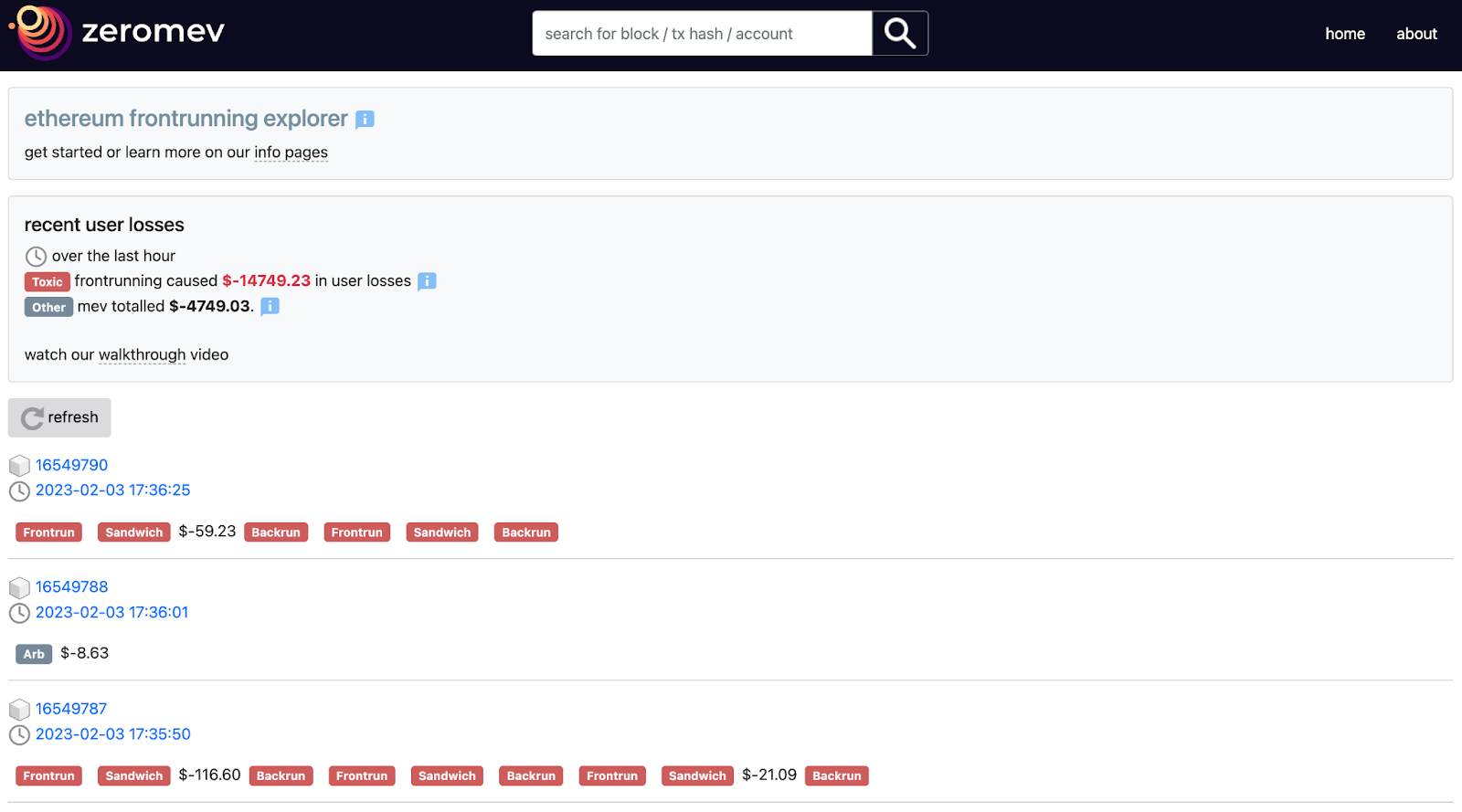Click second Sandwich tag in block 16549790
The width and height of the screenshot is (1462, 812).
point(442,533)
